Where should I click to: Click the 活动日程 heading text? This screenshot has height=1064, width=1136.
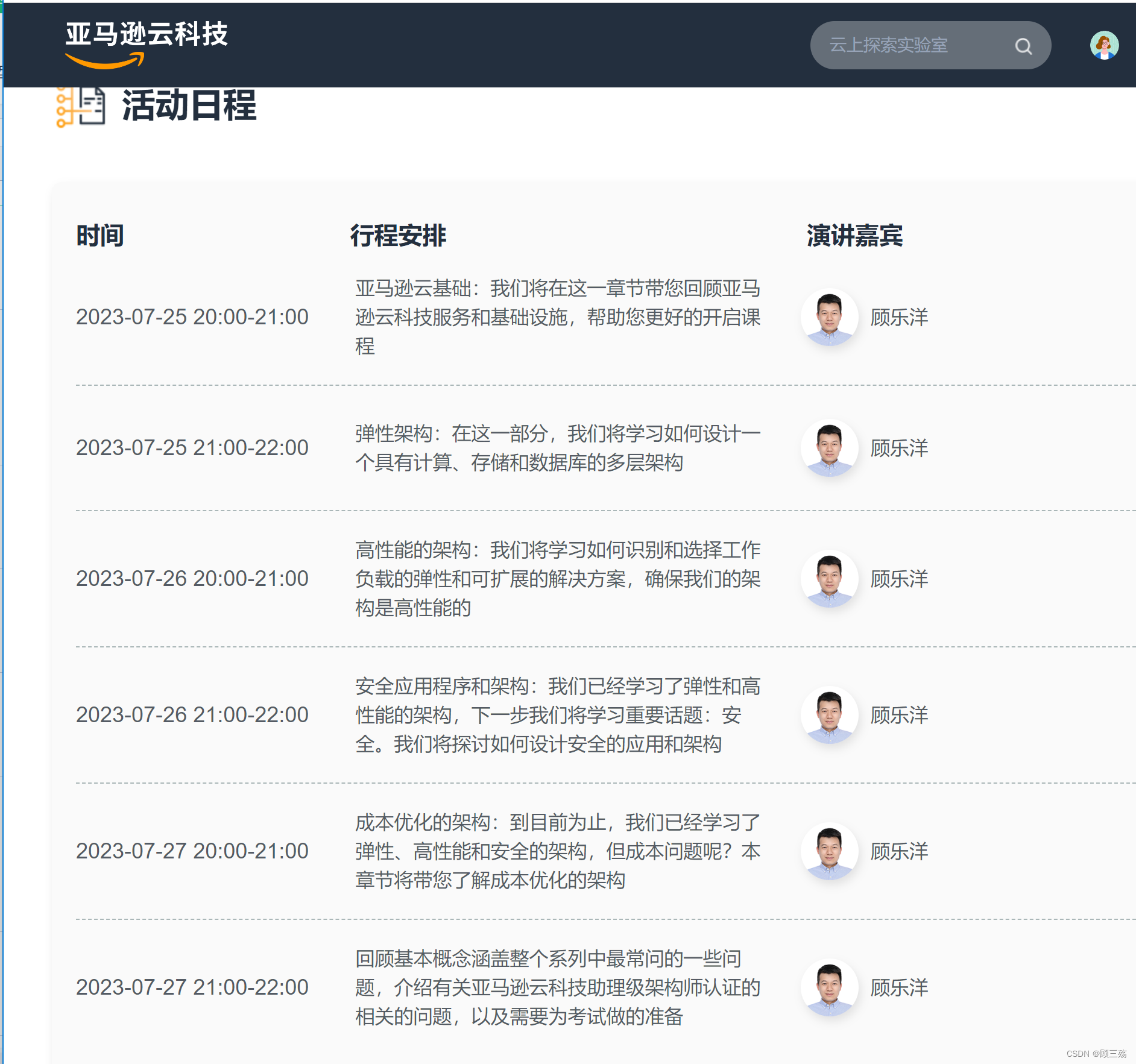point(189,105)
